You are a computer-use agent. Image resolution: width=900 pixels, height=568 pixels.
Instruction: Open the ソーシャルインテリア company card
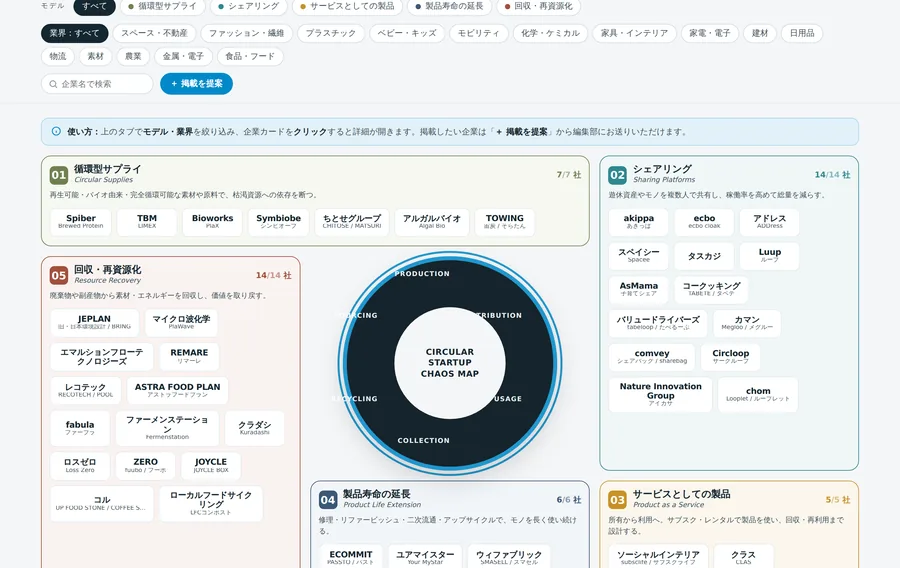pos(658,557)
